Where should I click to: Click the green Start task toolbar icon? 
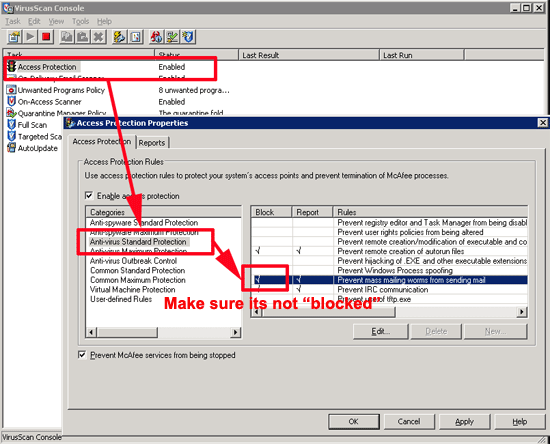pos(30,37)
